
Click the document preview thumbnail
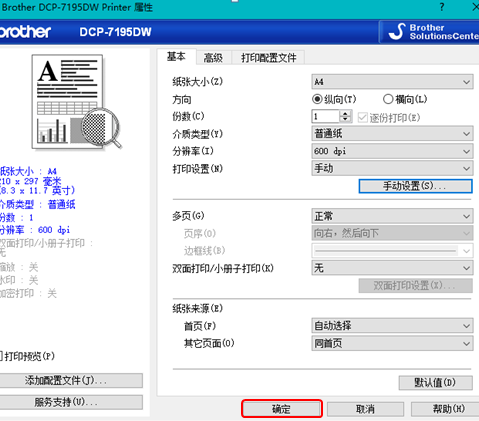(76, 102)
